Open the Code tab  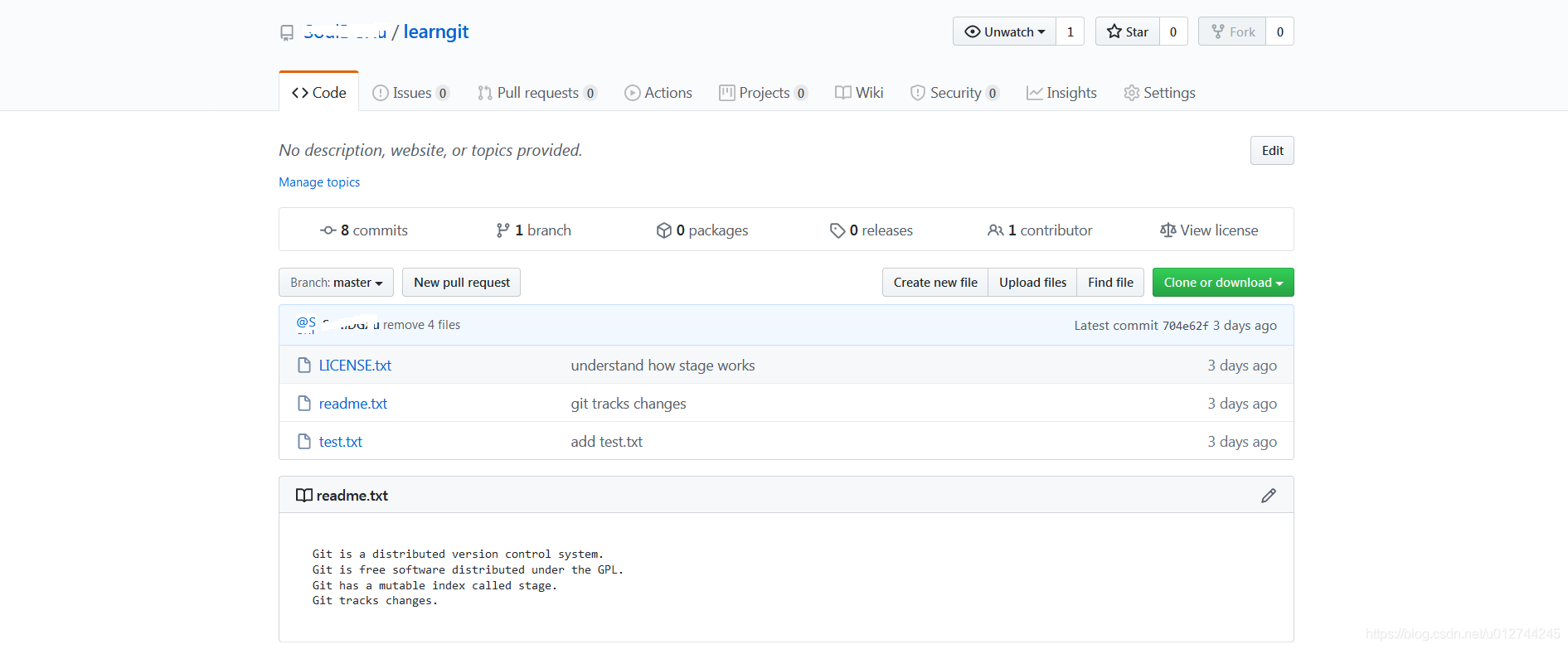[319, 93]
